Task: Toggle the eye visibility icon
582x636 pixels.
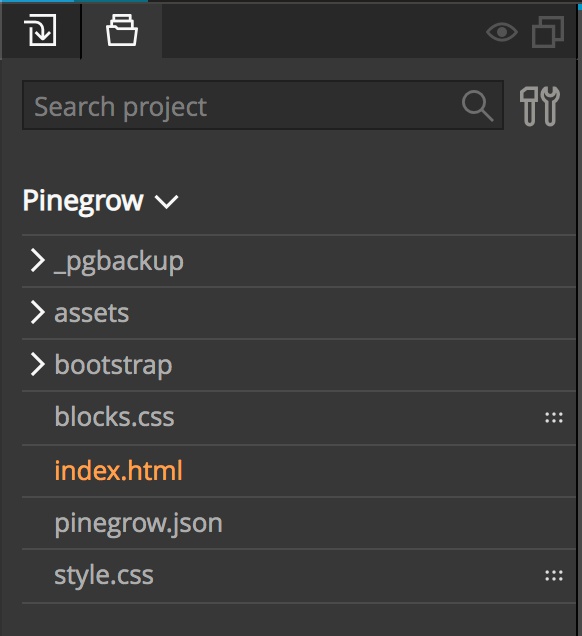Action: click(x=502, y=32)
